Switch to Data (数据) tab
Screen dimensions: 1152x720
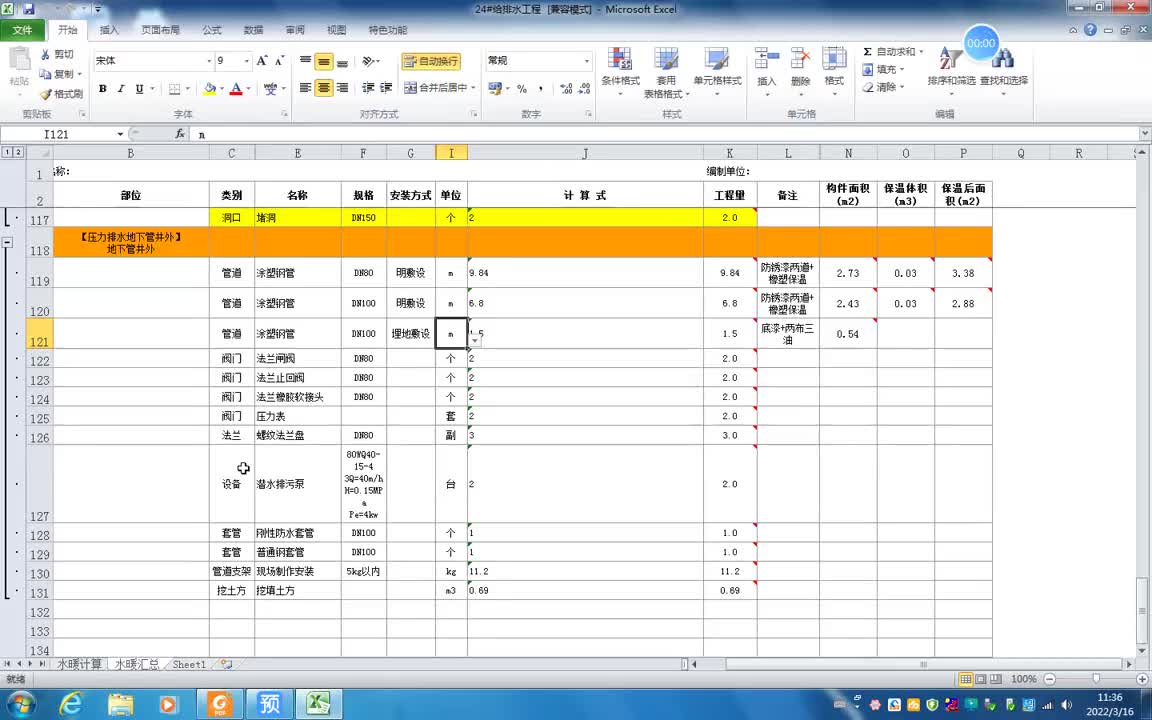(253, 30)
